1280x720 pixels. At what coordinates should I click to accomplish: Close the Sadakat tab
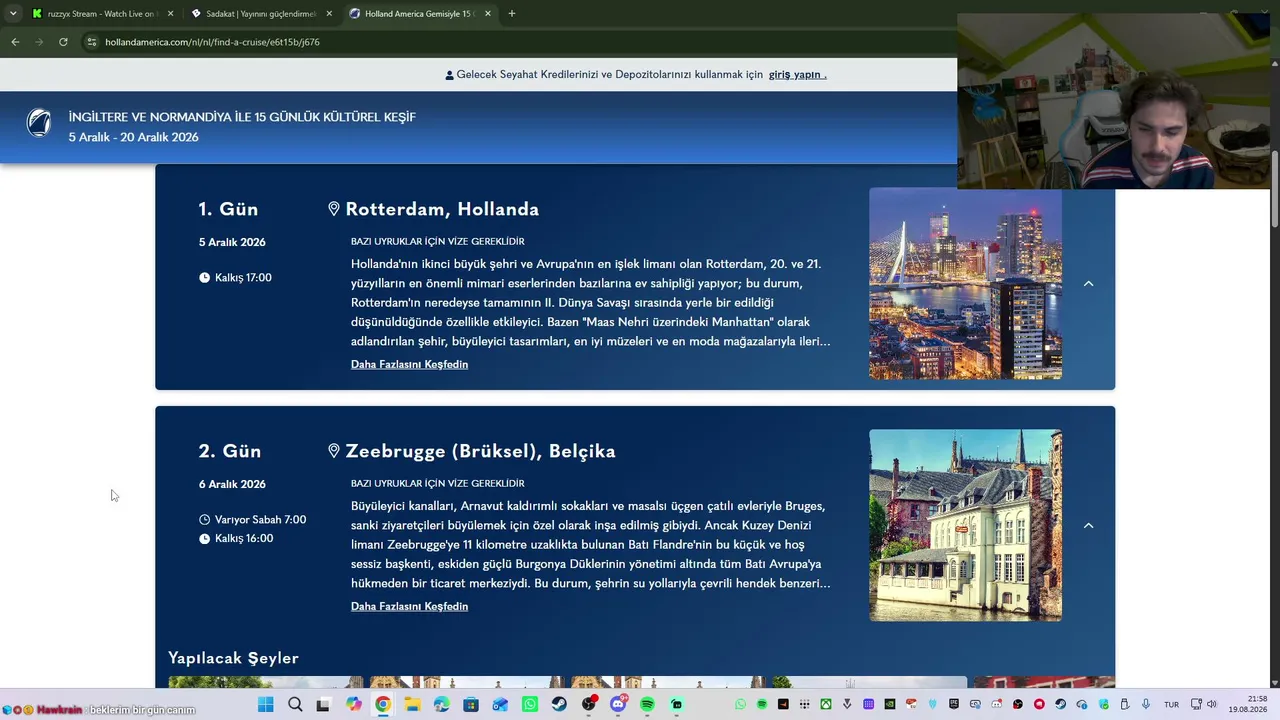[x=329, y=14]
